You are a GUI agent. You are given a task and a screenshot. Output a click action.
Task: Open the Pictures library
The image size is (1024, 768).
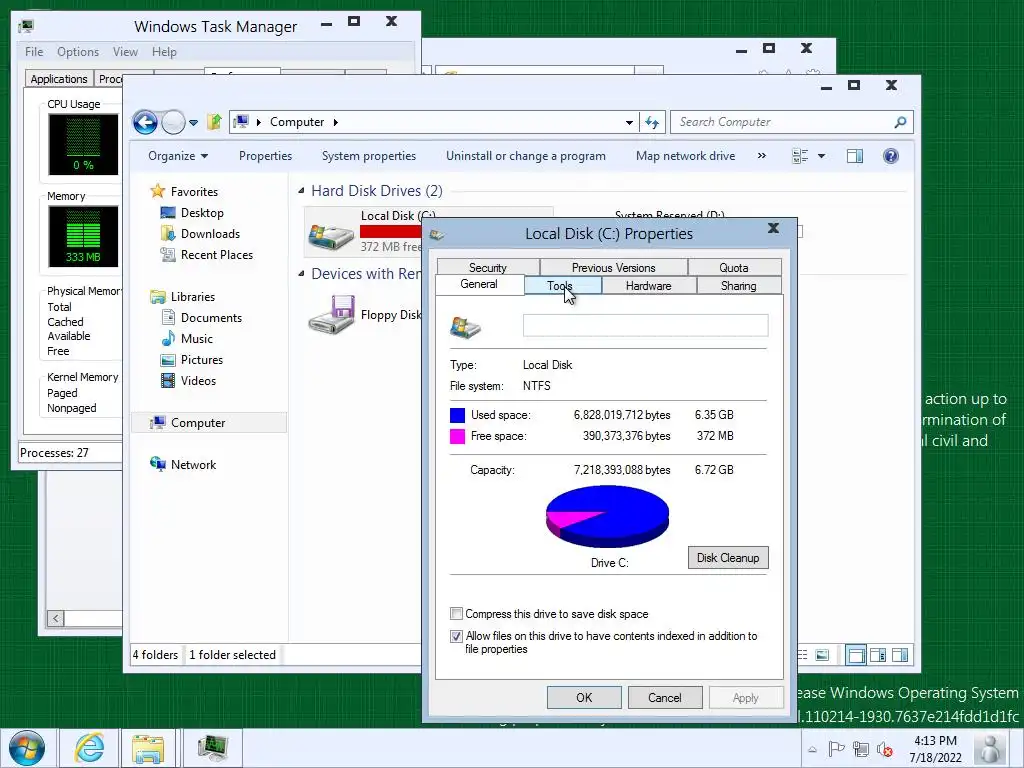202,360
